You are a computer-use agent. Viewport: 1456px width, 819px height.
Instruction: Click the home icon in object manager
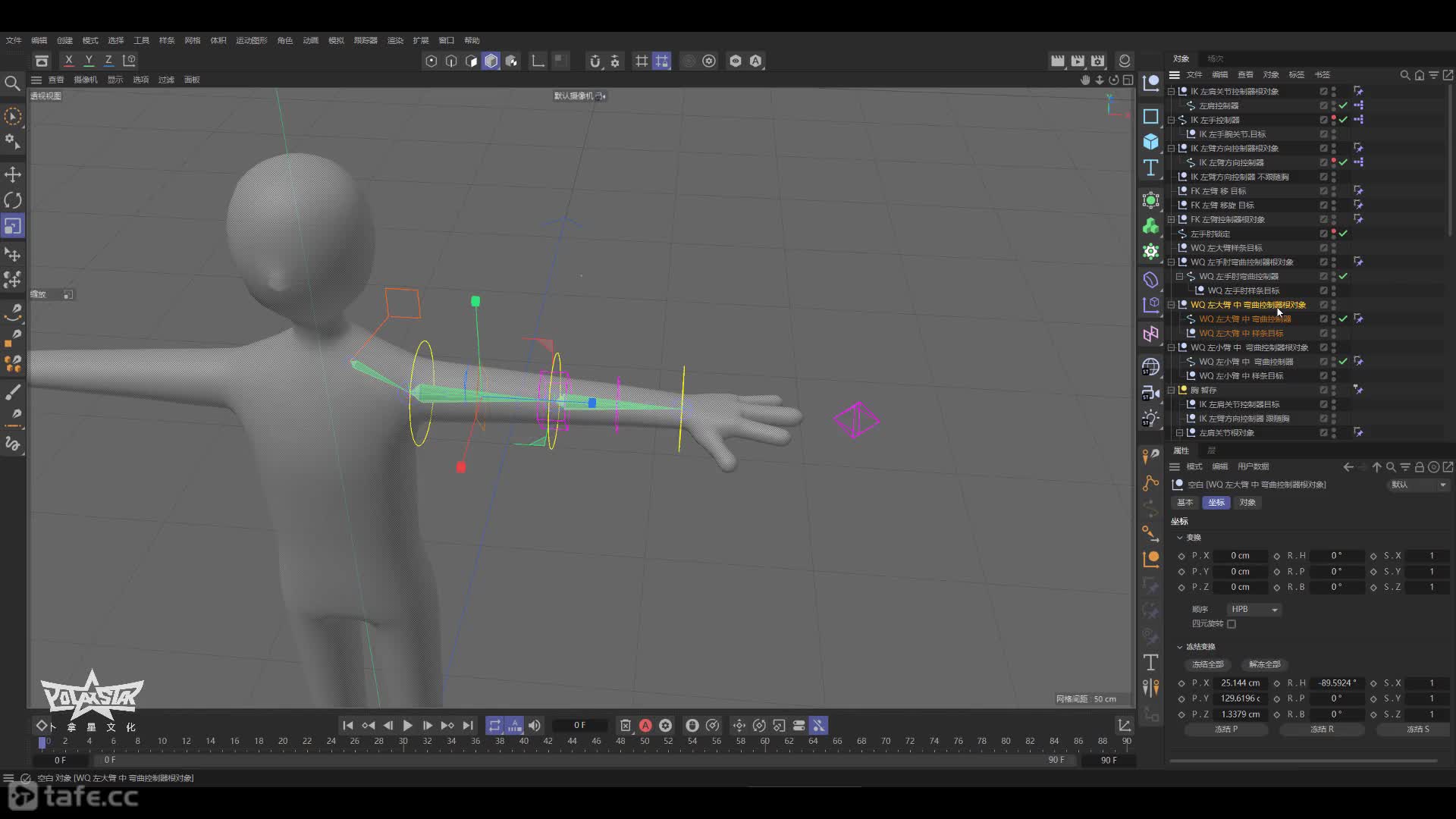point(1419,75)
